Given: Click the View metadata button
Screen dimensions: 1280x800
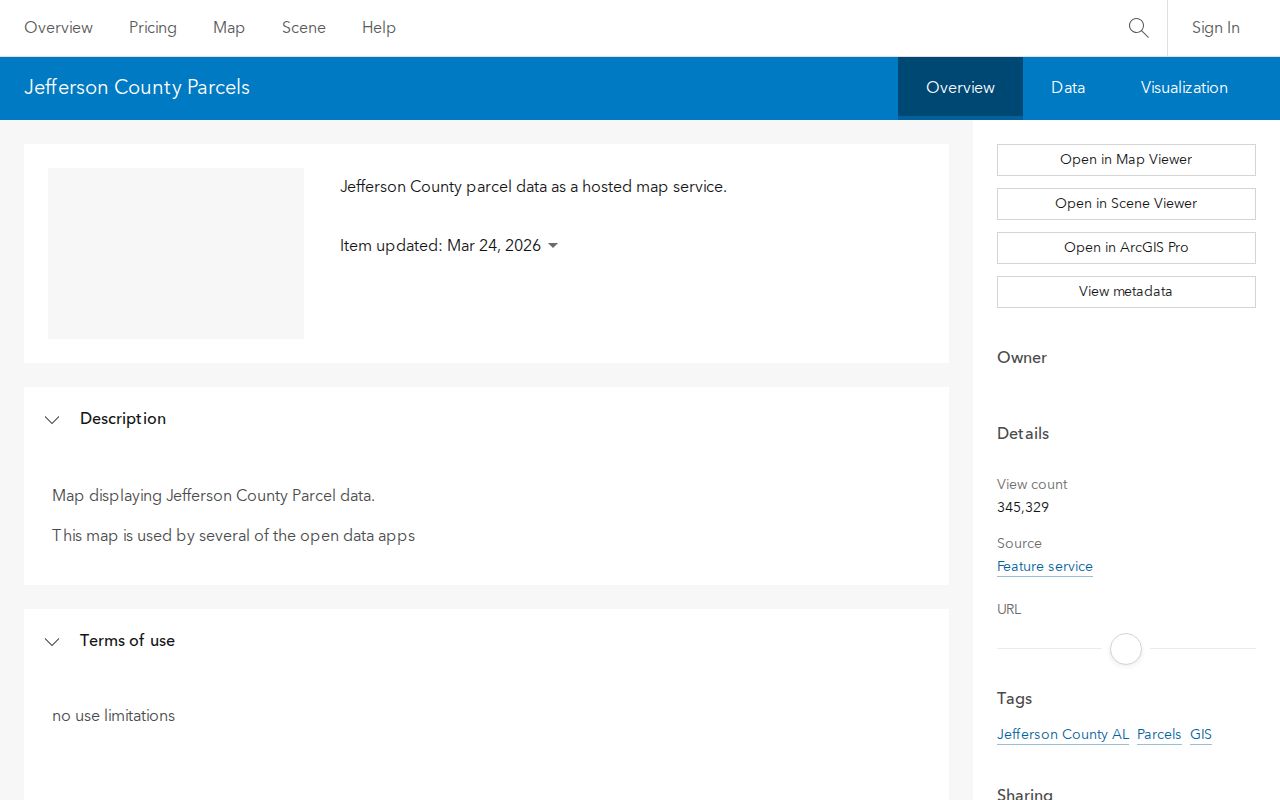Looking at the screenshot, I should tap(1126, 292).
